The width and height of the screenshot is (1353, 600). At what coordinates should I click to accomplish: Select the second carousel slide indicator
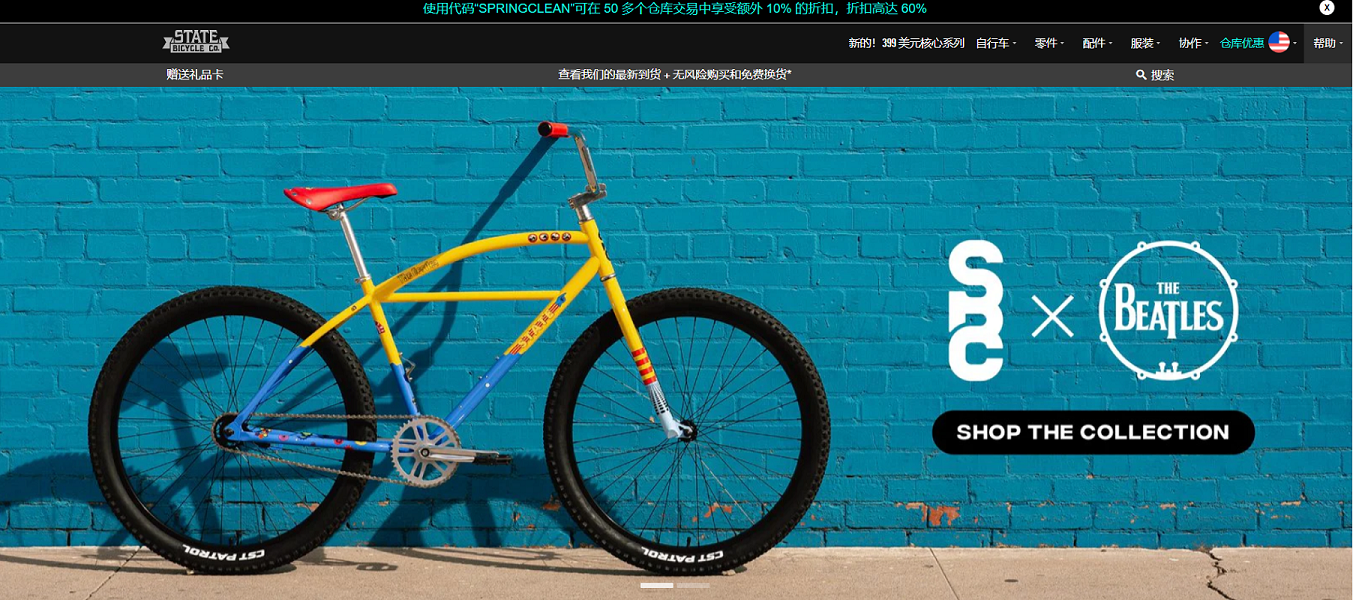tap(693, 585)
